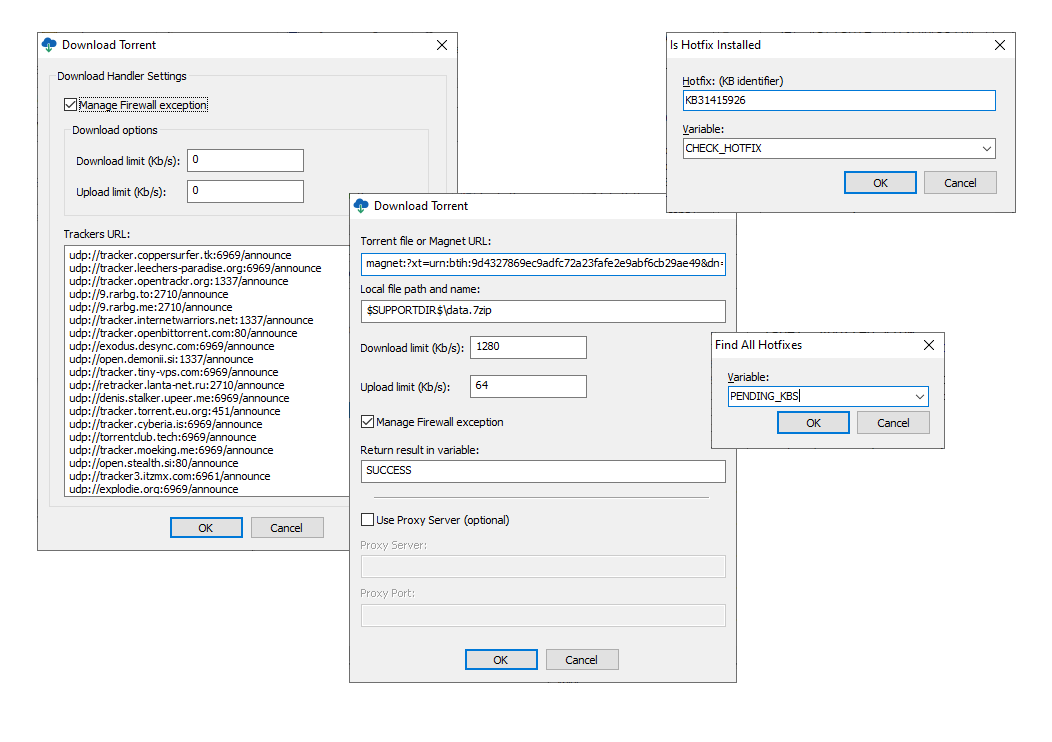
Task: Click Cancel below the Proxy Port field
Action: tap(582, 660)
